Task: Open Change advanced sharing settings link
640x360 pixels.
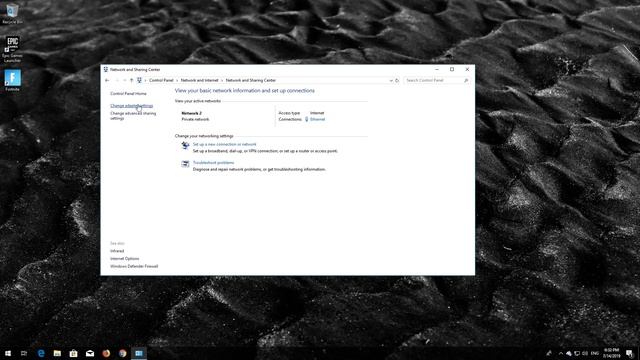Action: (133, 116)
